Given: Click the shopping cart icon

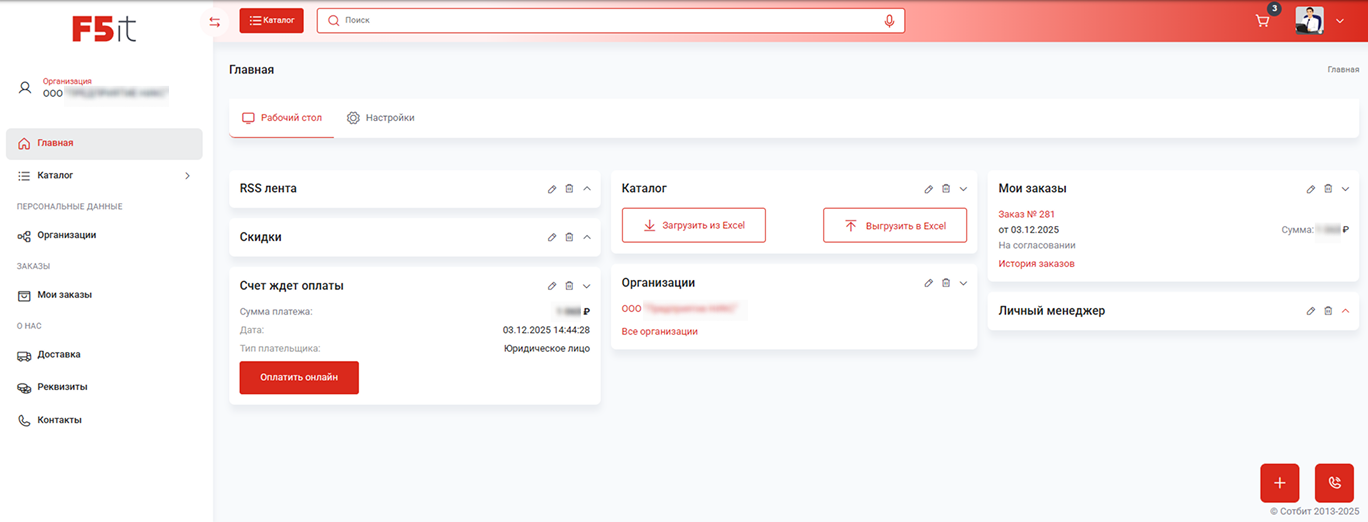Looking at the screenshot, I should point(1263,21).
